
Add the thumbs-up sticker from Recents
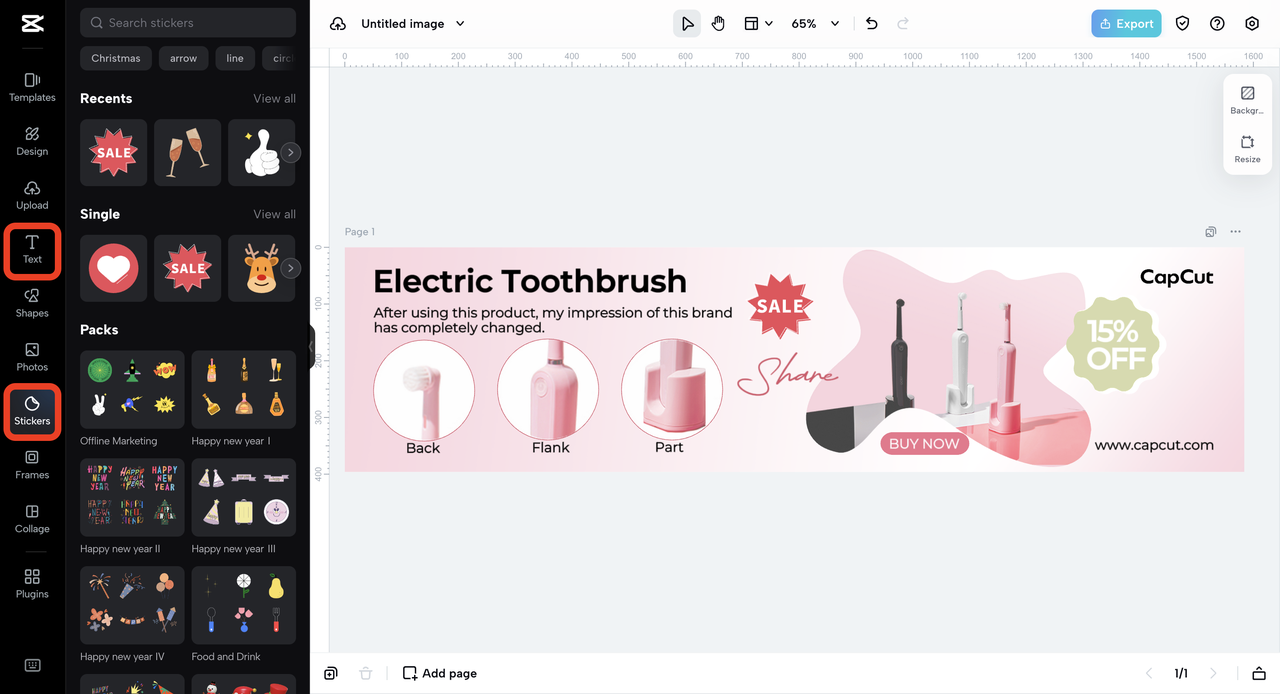[261, 153]
